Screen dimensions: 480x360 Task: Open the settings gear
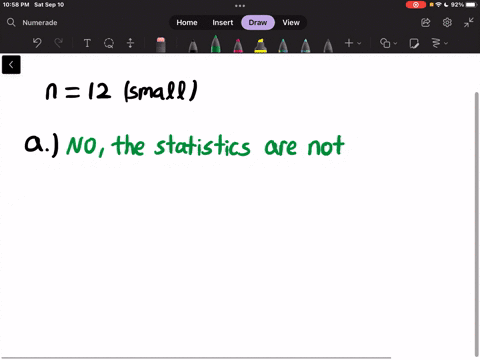click(x=447, y=22)
